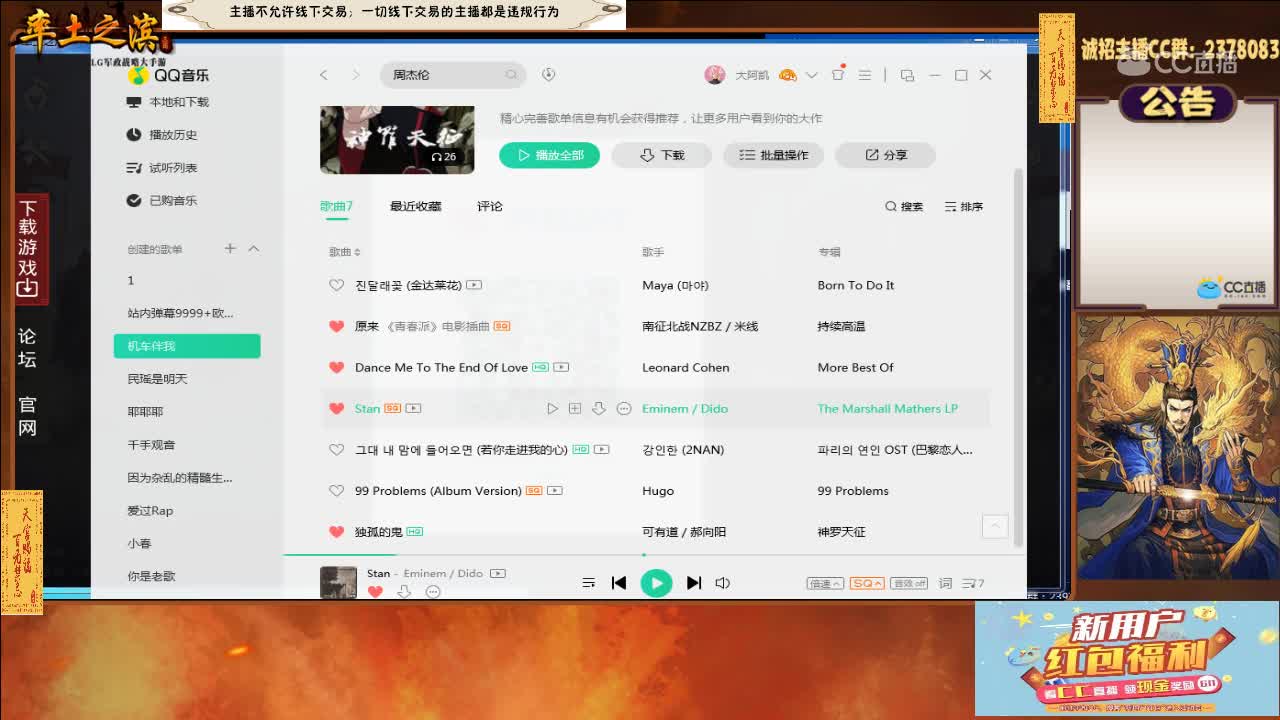The height and width of the screenshot is (720, 1280).
Task: Like 99 Problems (Album Version) heart
Action: [337, 490]
